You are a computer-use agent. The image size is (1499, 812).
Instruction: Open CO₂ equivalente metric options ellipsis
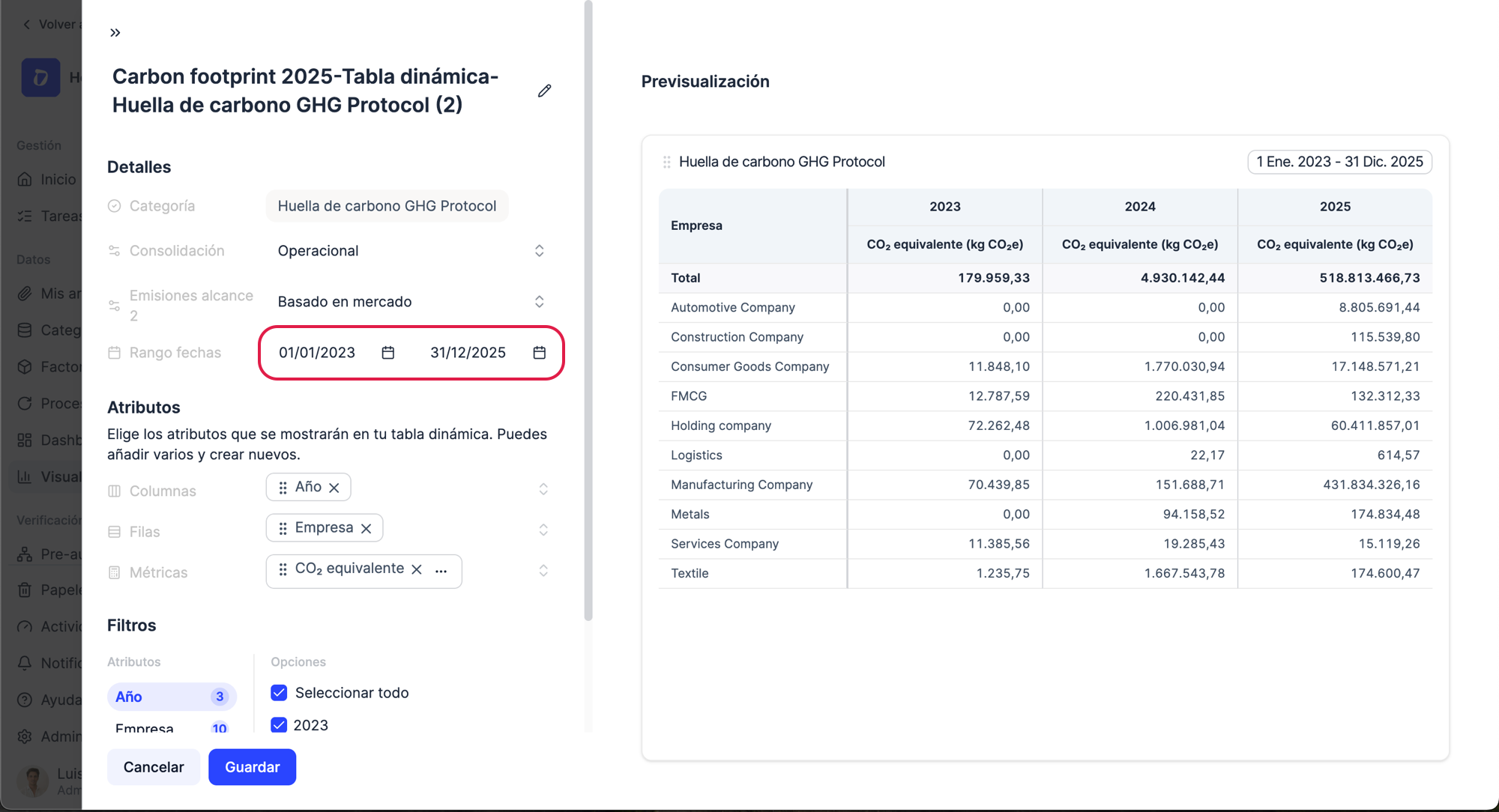(441, 571)
